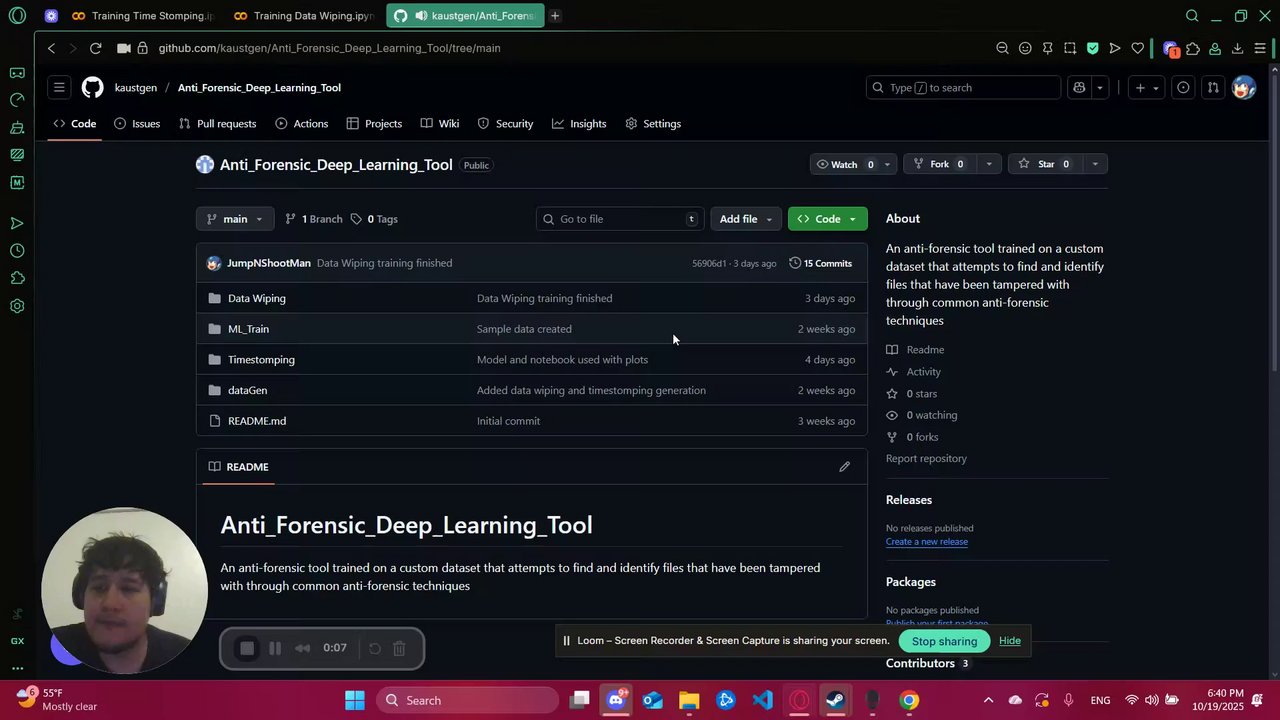The image size is (1280, 720).
Task: Hide the Loom sharing notification
Action: coord(1010,641)
